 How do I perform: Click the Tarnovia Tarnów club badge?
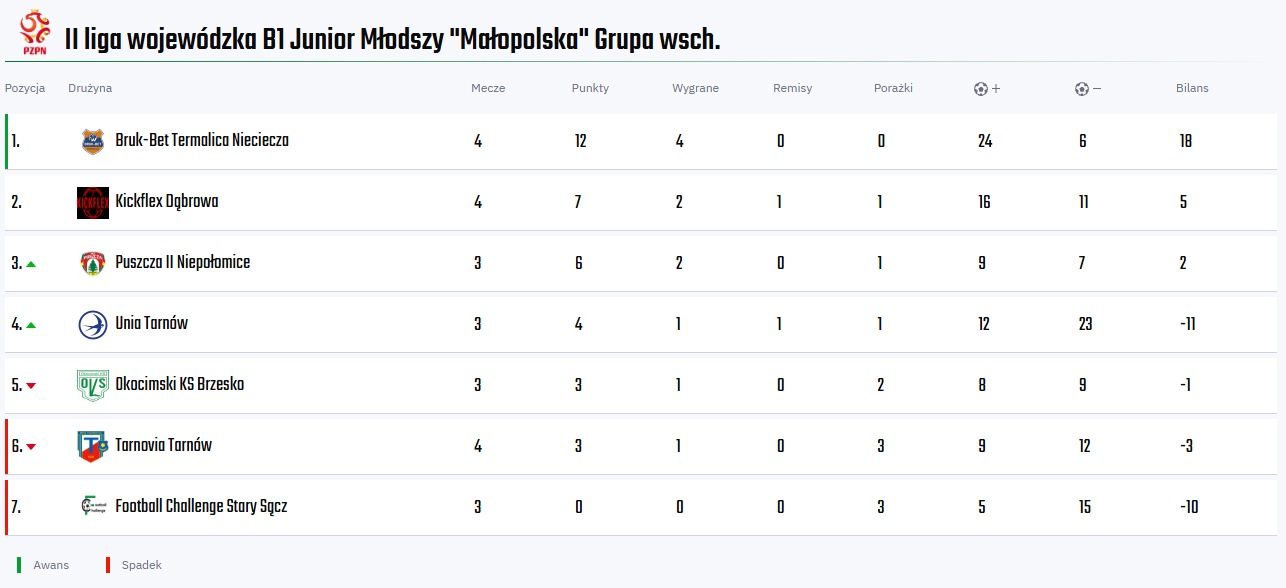[92, 446]
